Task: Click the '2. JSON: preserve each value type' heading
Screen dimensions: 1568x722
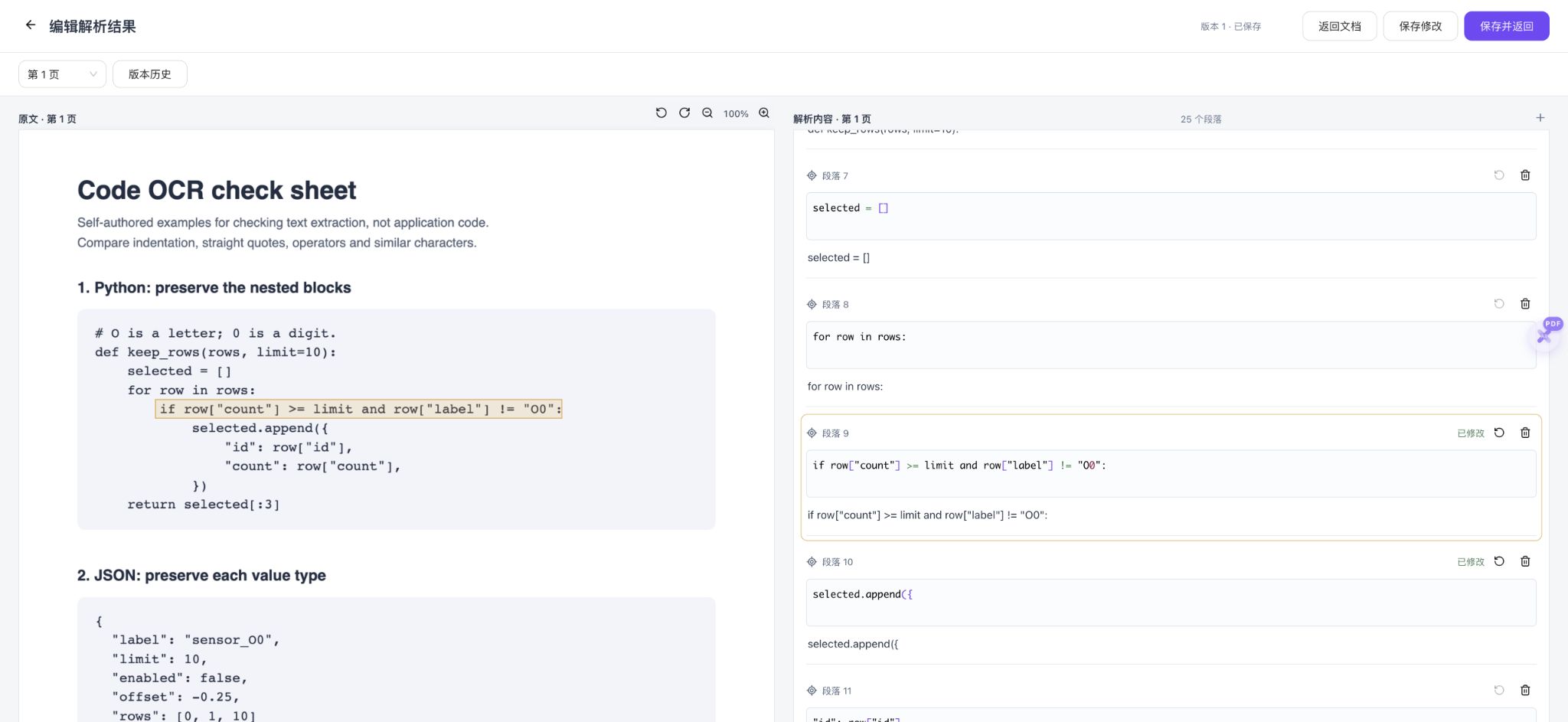Action: 201,575
